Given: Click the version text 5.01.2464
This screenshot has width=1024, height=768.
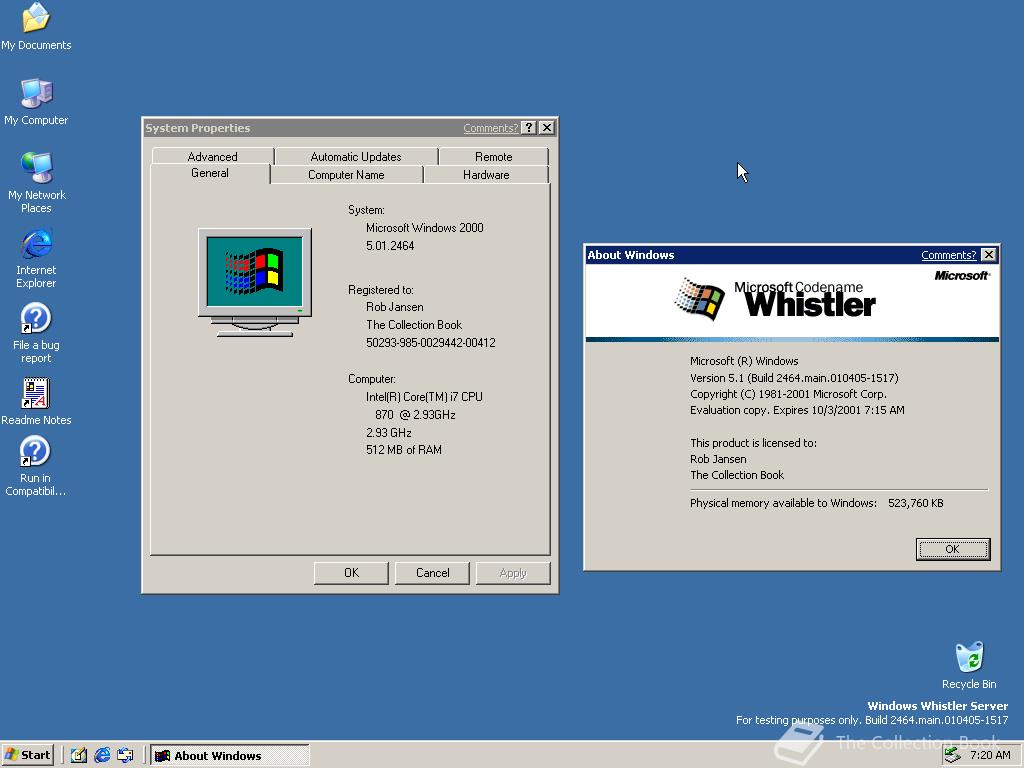Looking at the screenshot, I should click(390, 246).
